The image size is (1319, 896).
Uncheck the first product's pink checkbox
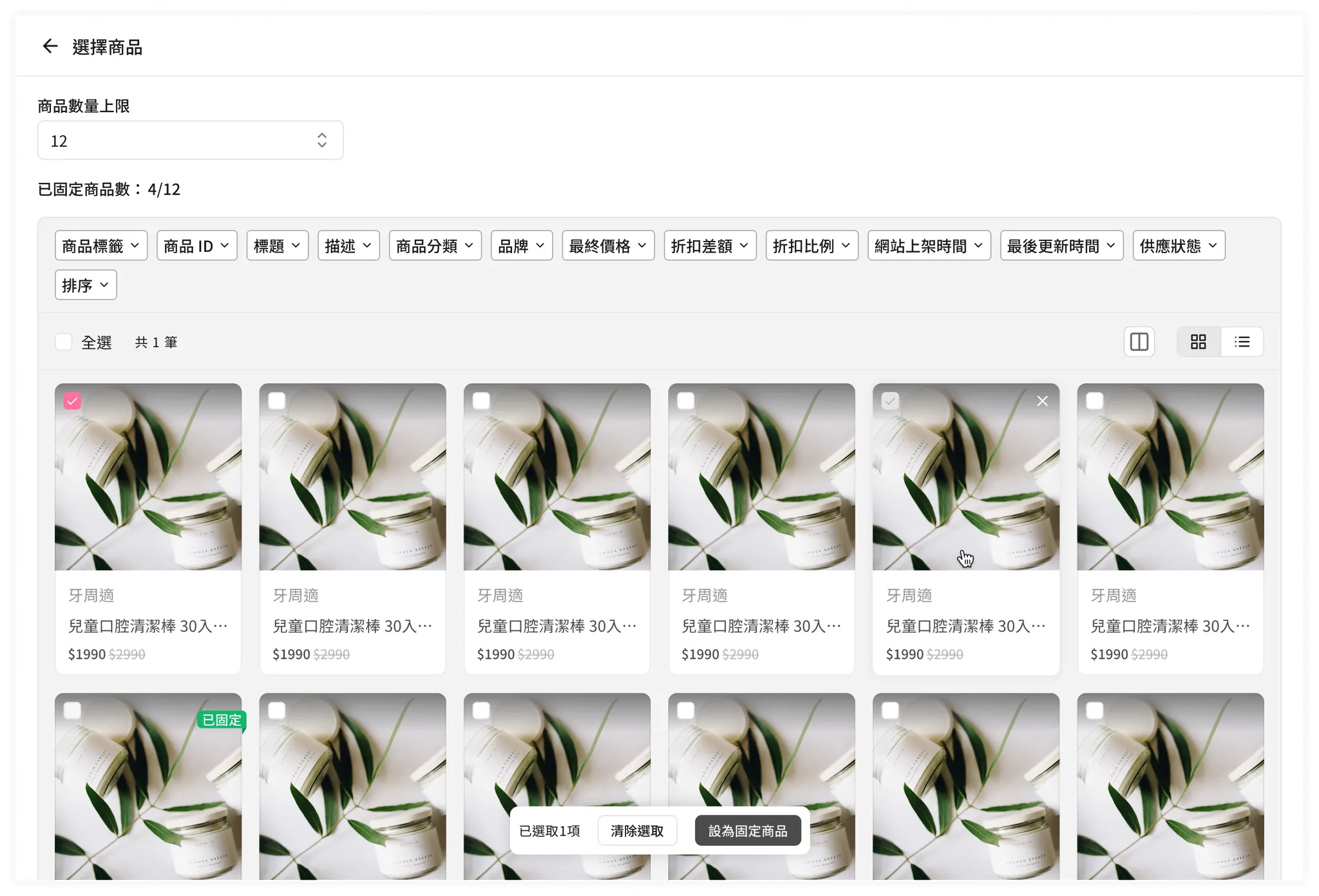72,401
